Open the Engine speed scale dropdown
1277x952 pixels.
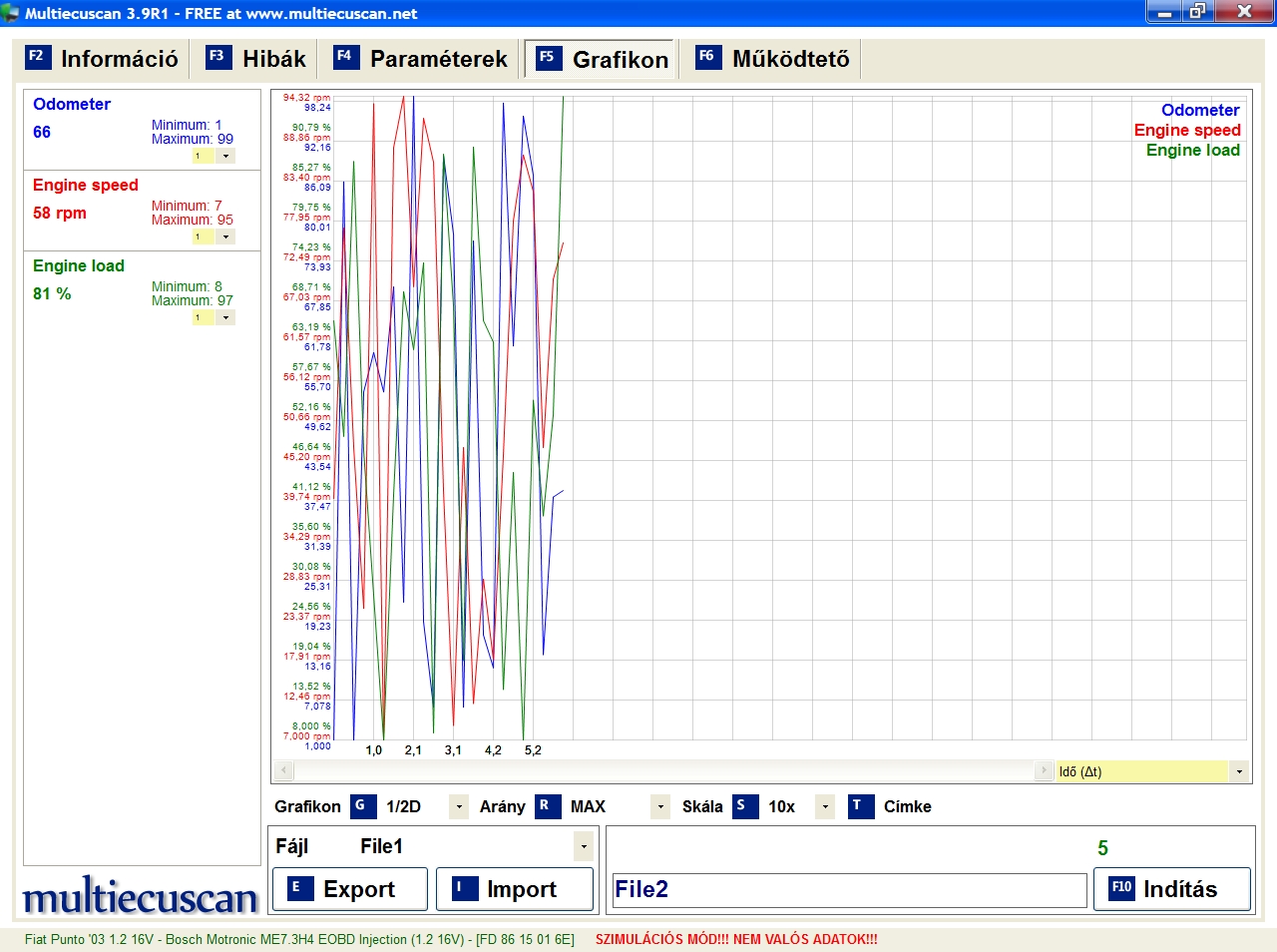(226, 237)
